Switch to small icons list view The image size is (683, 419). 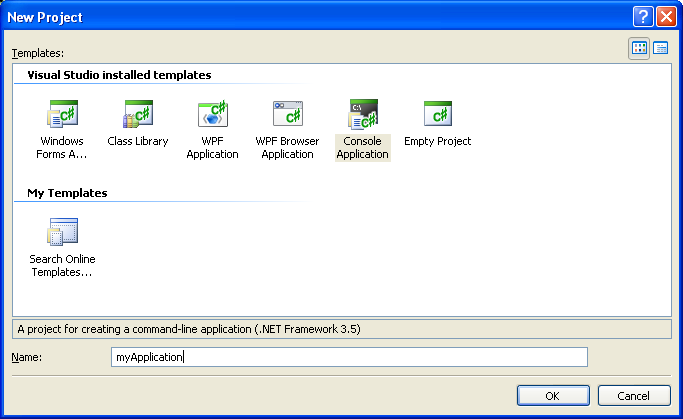click(x=660, y=48)
